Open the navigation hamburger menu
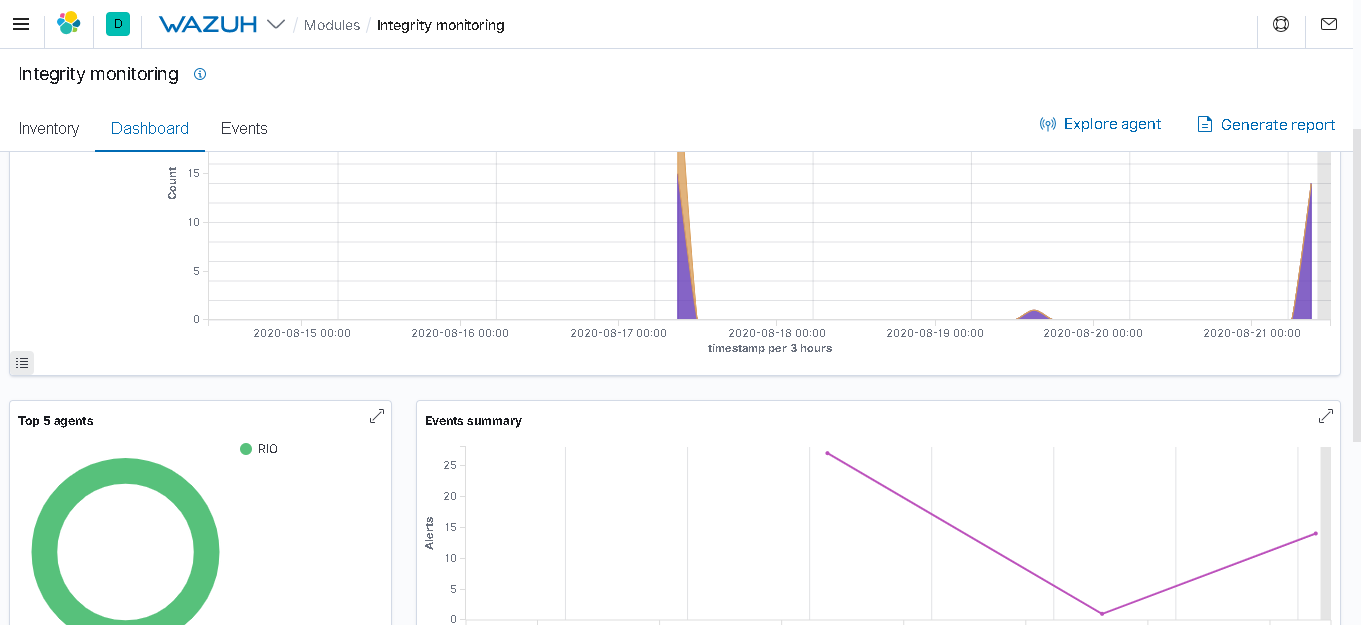Viewport: 1361px width, 625px height. [x=21, y=24]
